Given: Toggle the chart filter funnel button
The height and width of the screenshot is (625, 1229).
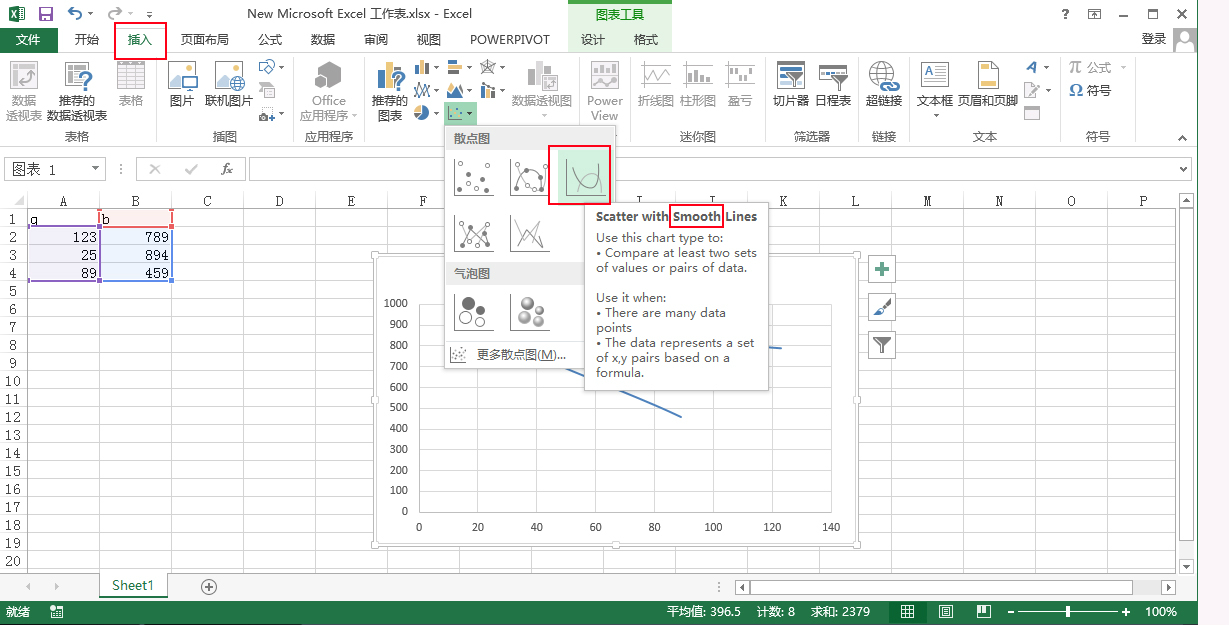Looking at the screenshot, I should click(x=881, y=344).
